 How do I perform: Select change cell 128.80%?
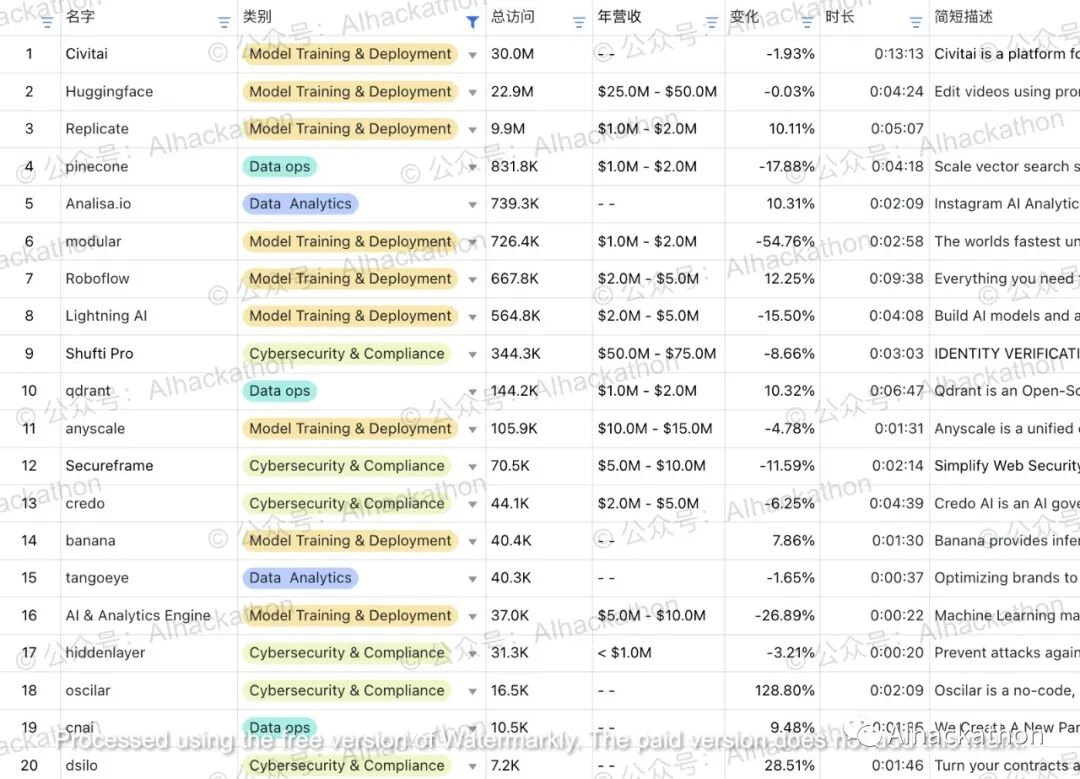(x=772, y=690)
